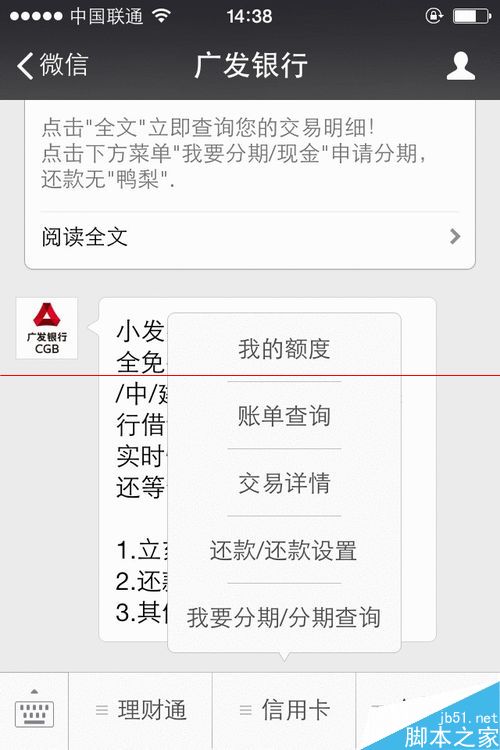Select 账单查询 from popup menu
500x750 pixels.
[284, 415]
